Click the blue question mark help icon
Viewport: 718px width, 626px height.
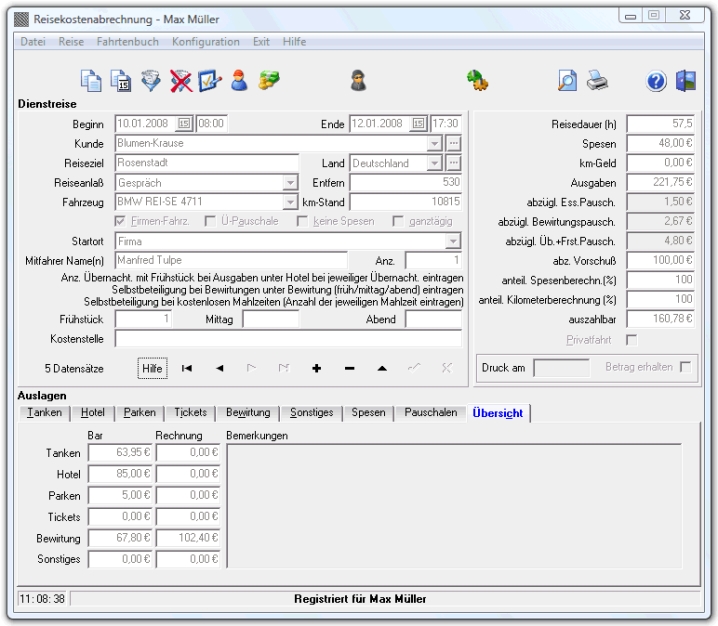(x=657, y=82)
